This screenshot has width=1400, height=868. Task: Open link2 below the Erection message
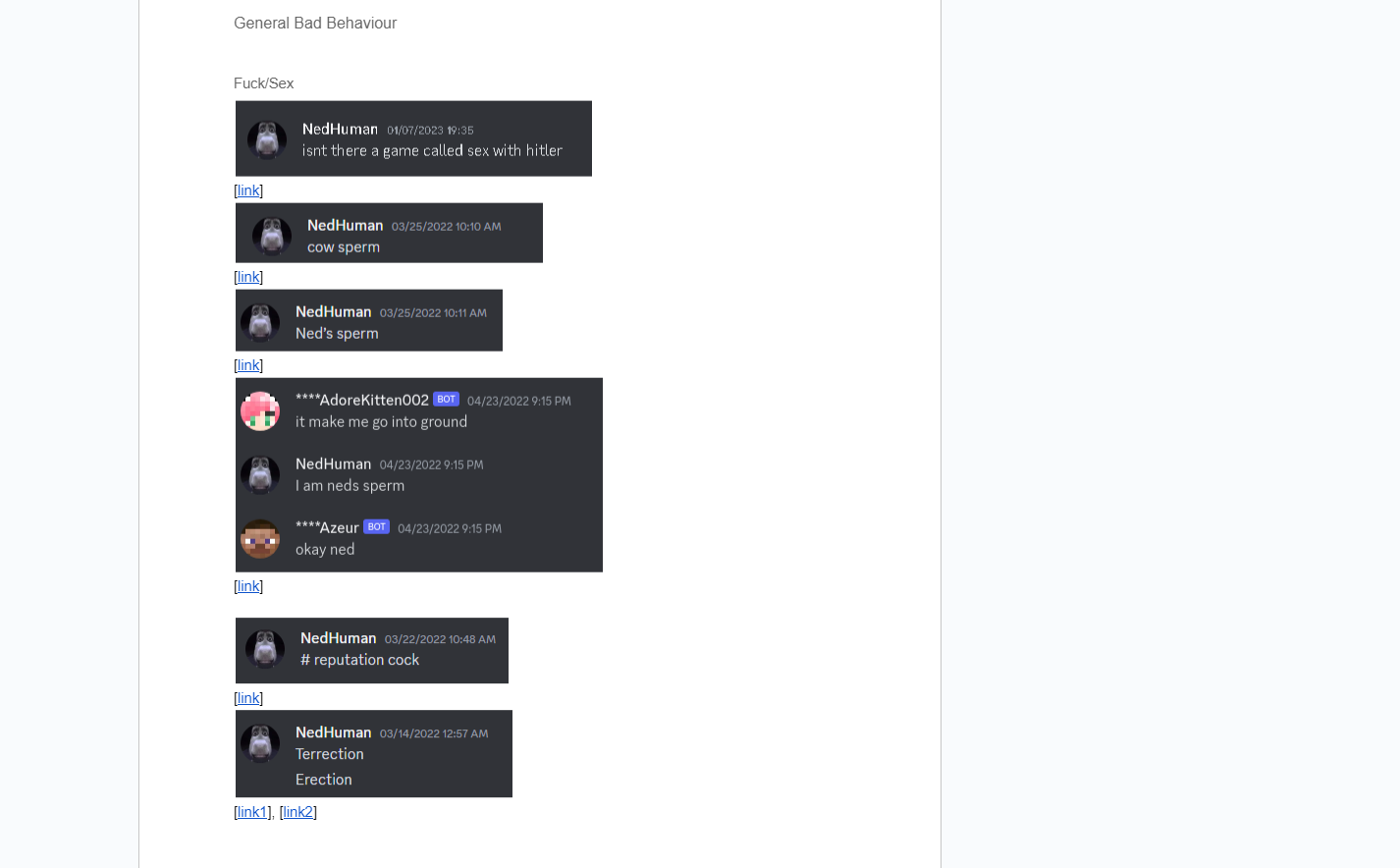point(297,812)
